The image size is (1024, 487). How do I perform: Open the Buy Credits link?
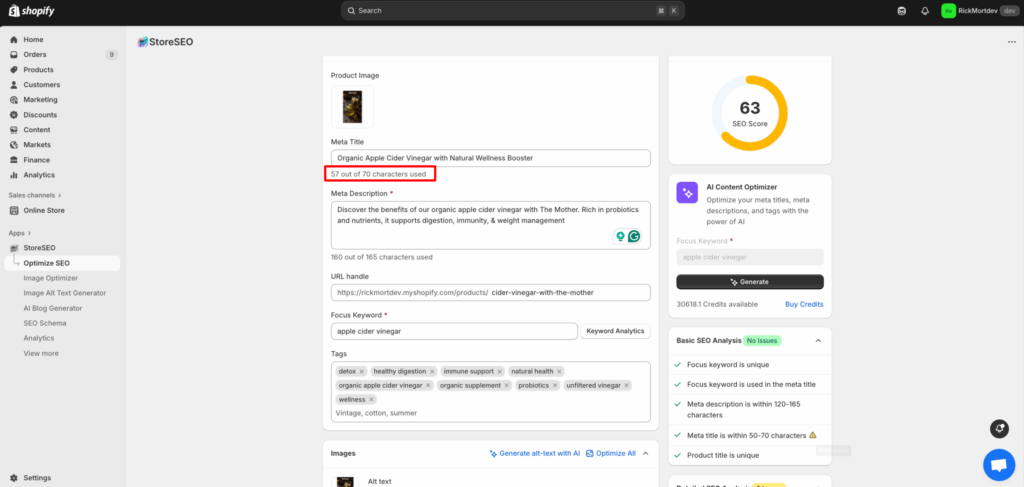[804, 304]
